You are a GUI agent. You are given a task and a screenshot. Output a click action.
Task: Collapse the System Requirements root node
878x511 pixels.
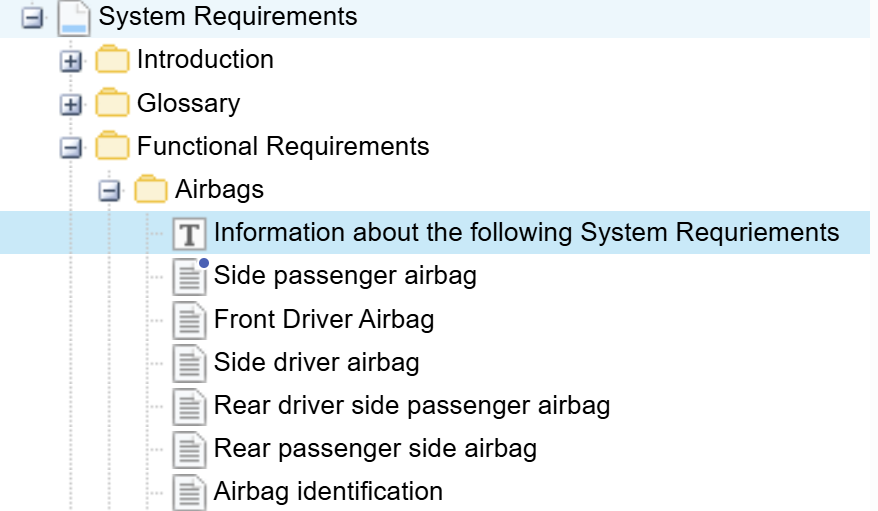[x=32, y=18]
